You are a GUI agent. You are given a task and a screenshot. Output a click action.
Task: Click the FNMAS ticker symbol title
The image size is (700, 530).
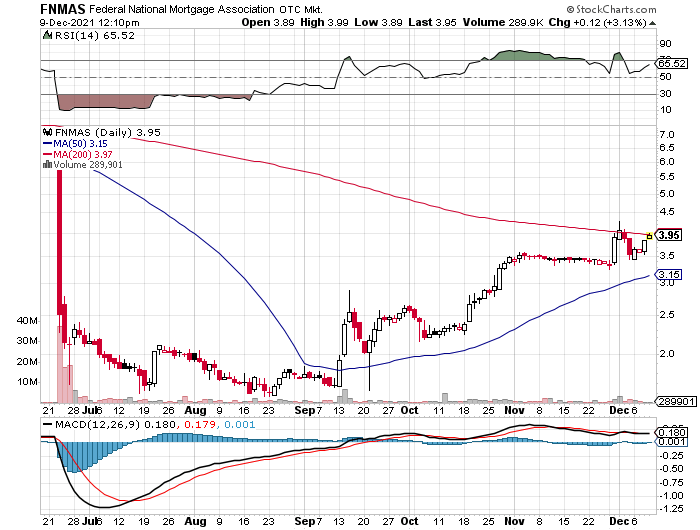click(62, 9)
